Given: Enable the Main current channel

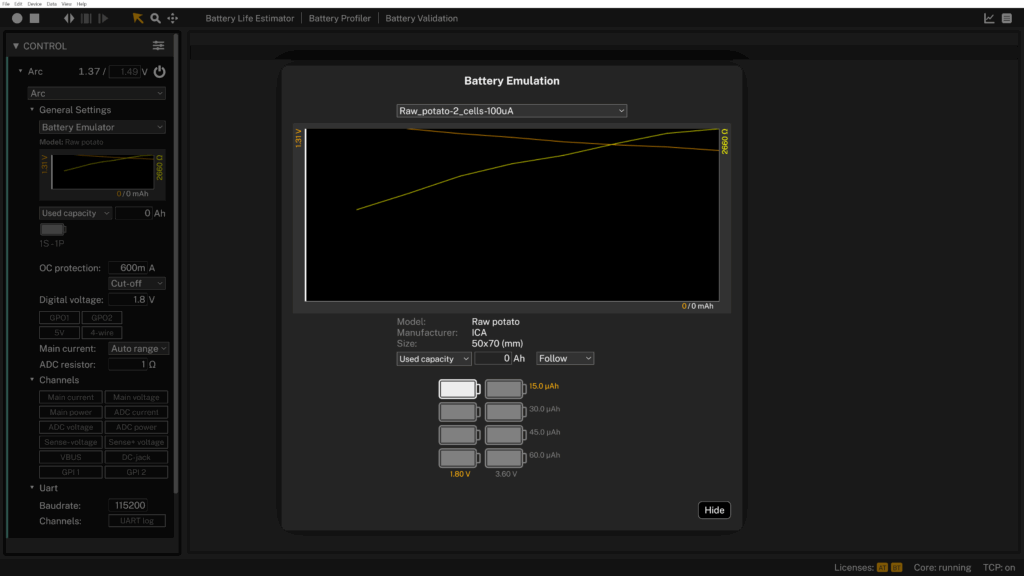Looking at the screenshot, I should [70, 397].
